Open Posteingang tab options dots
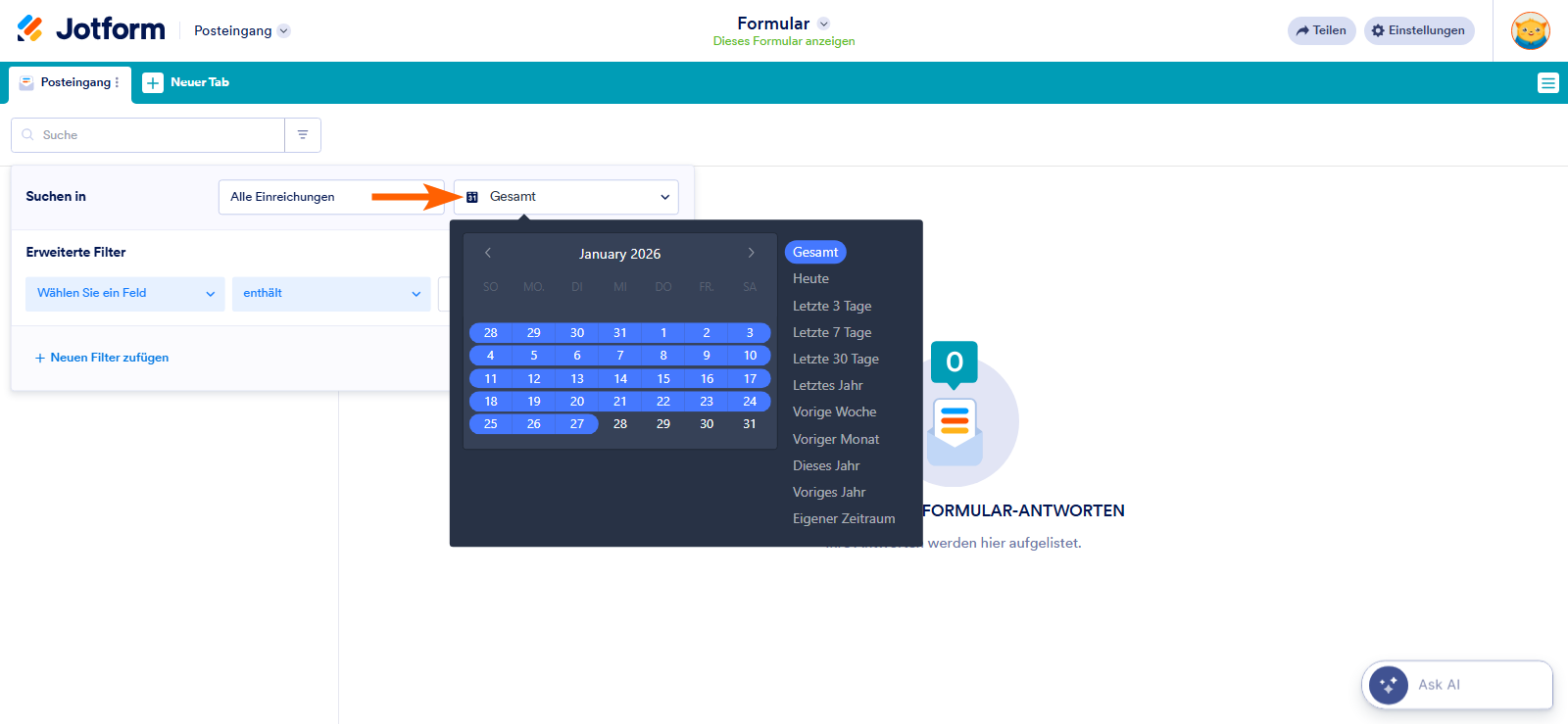 (x=117, y=82)
